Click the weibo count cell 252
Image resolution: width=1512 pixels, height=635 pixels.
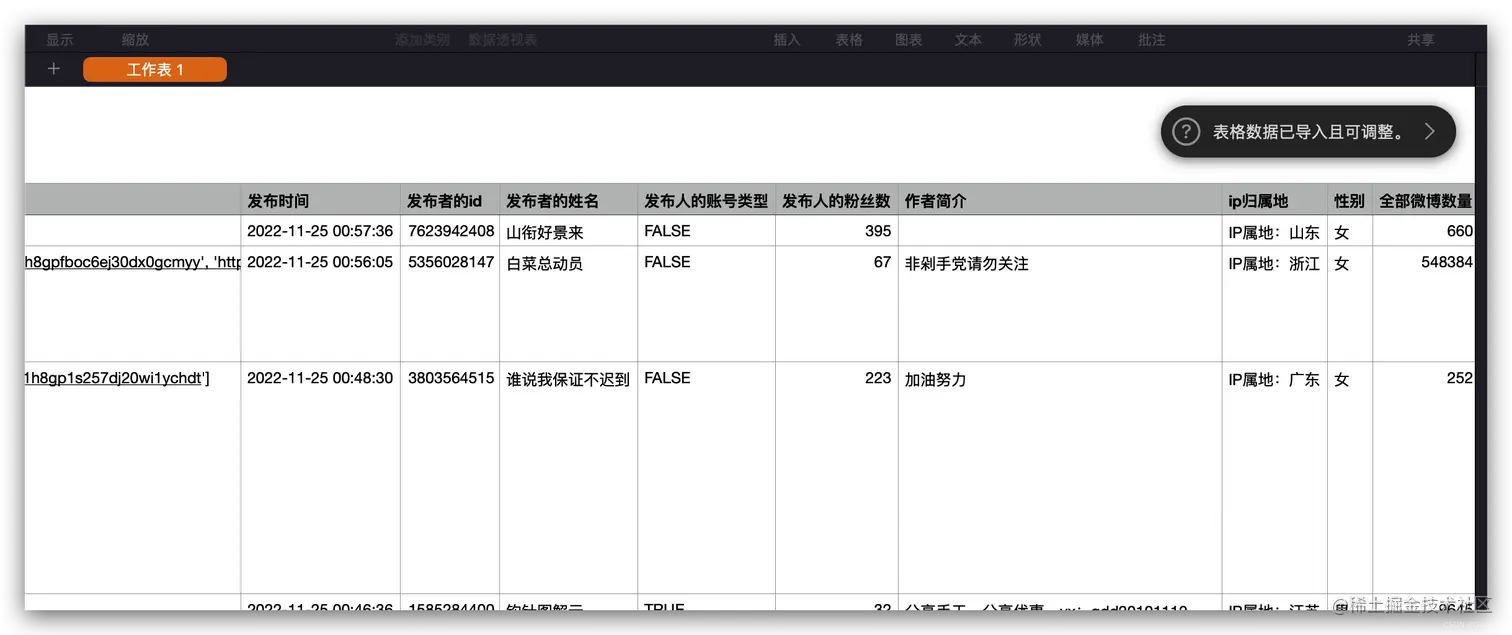tap(1424, 478)
